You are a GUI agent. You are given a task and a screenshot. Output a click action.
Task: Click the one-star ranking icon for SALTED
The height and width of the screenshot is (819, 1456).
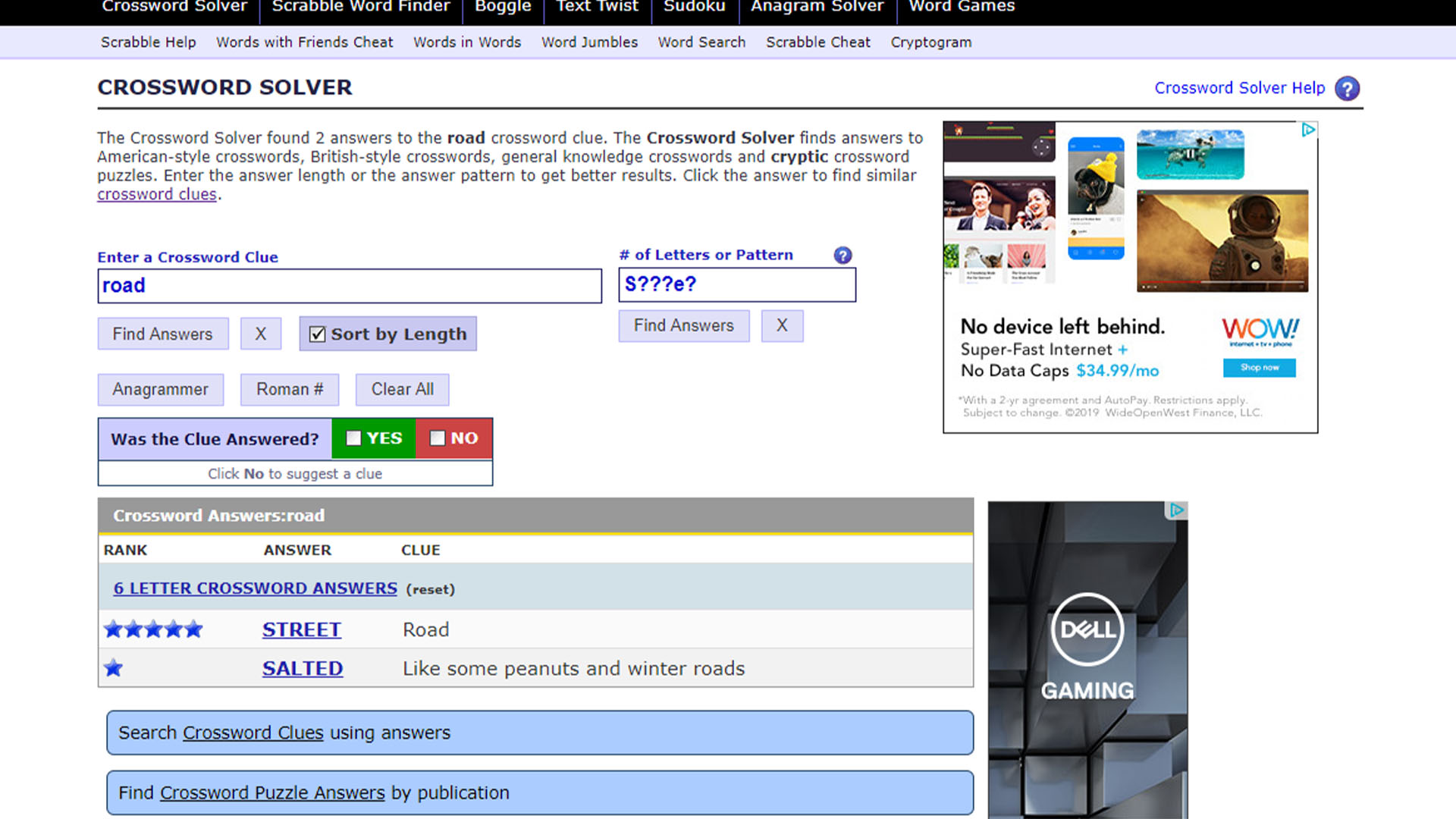tap(113, 668)
